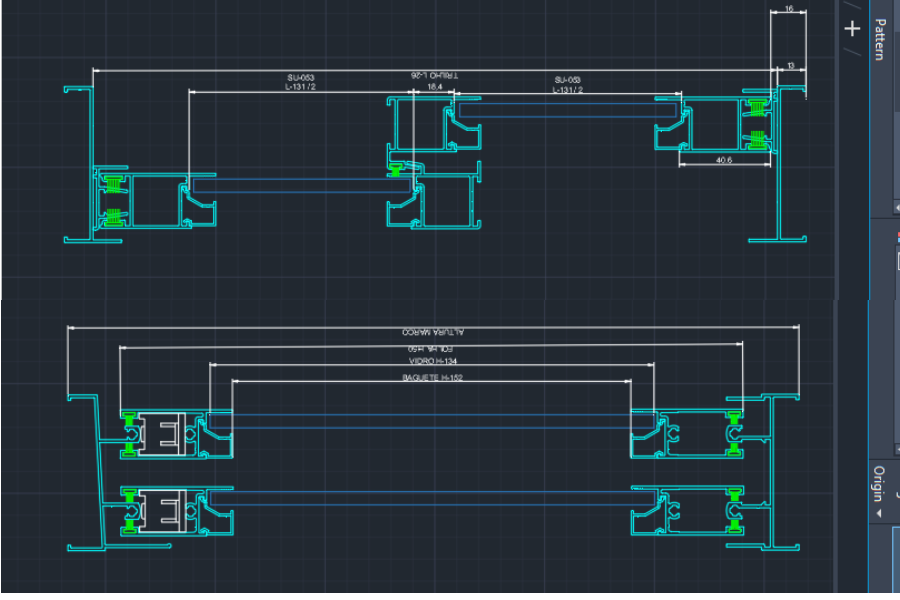Expand the Origin panel dropdown arrow

[879, 513]
